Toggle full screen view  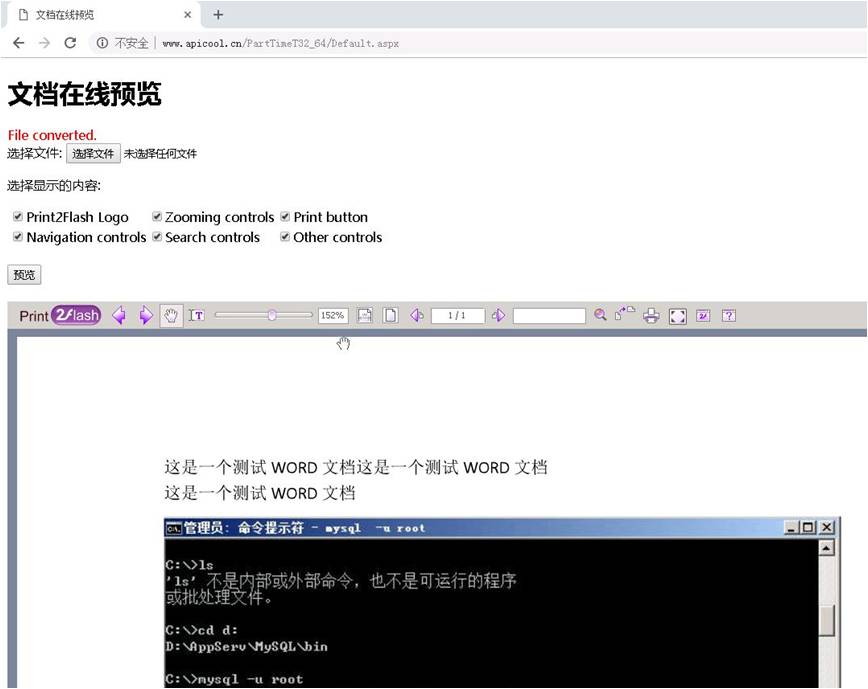point(678,316)
